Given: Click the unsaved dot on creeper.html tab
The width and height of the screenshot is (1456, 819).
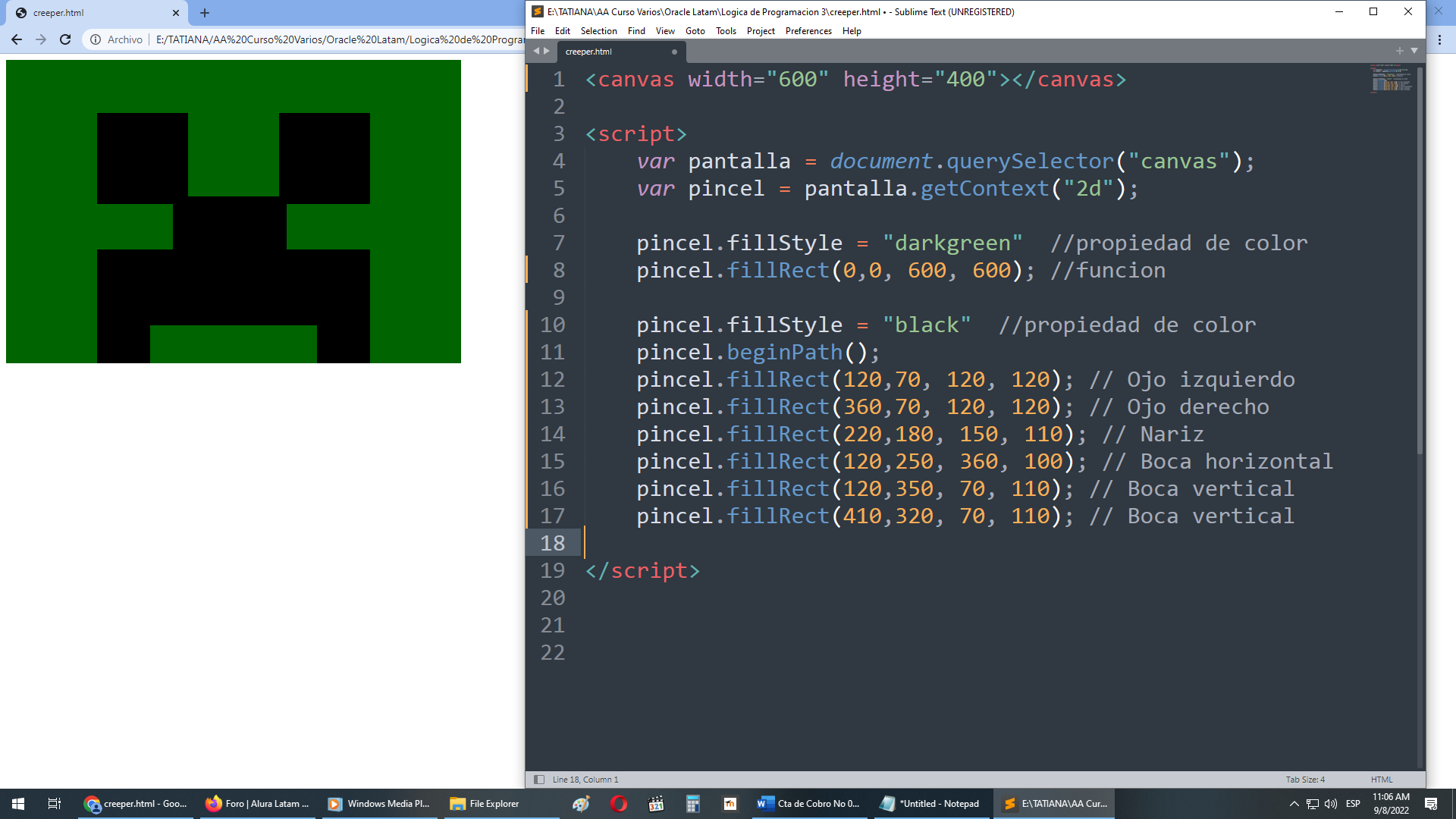Looking at the screenshot, I should [674, 52].
